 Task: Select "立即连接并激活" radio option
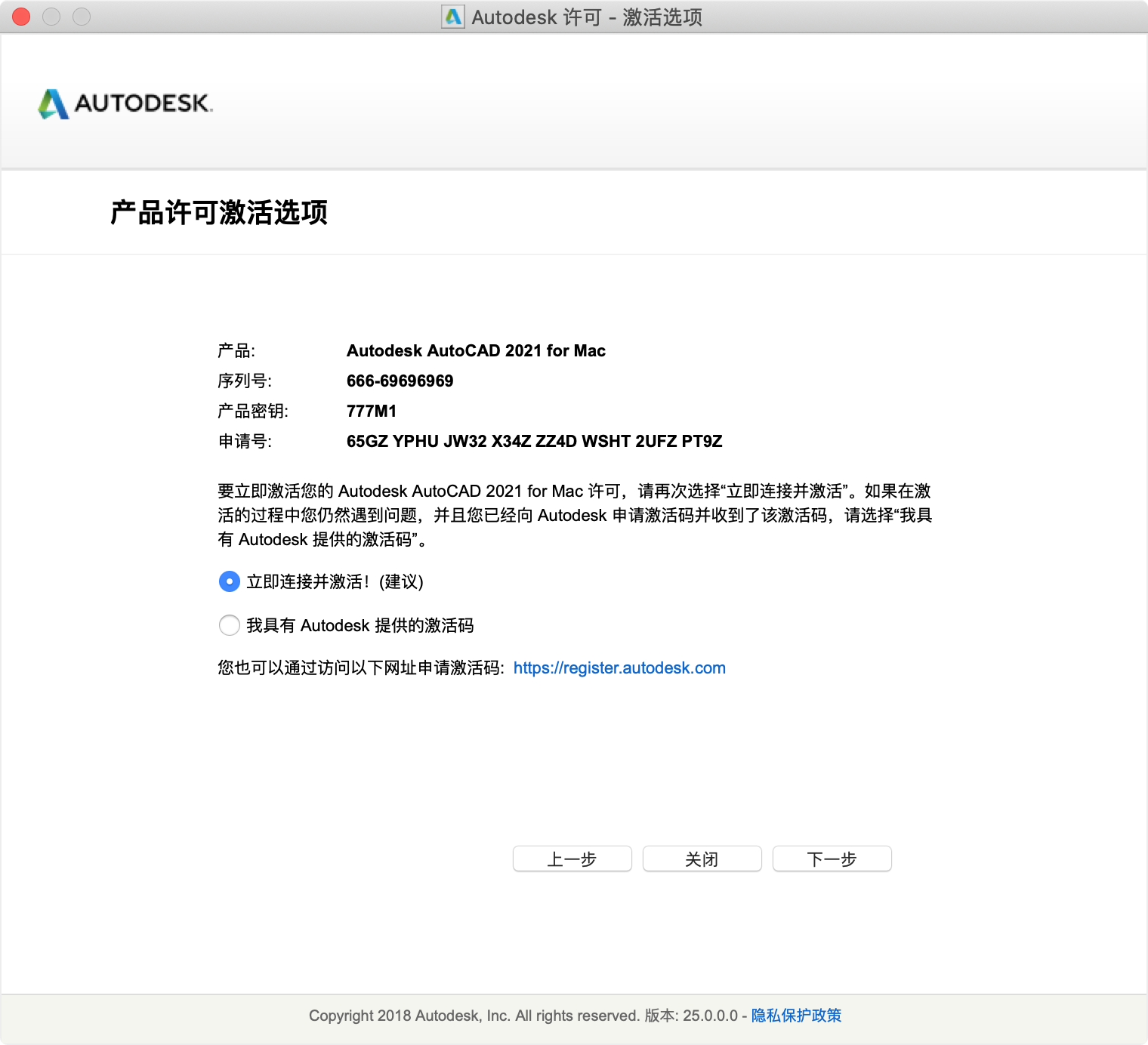point(229,581)
